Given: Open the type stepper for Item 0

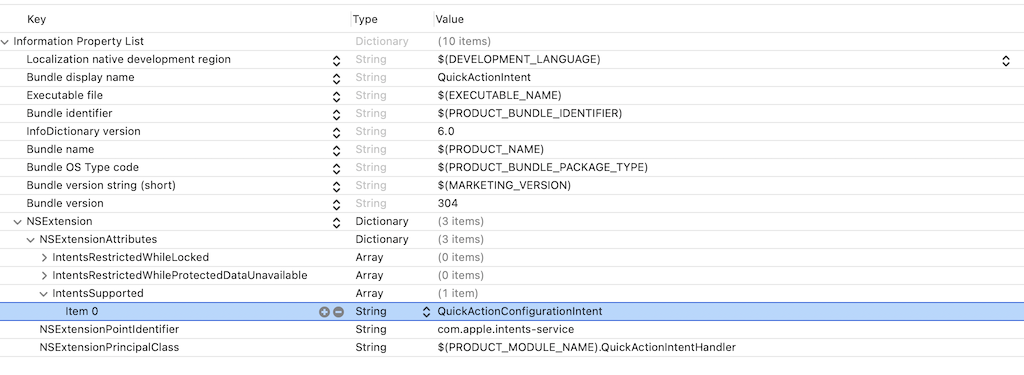Looking at the screenshot, I should [426, 312].
